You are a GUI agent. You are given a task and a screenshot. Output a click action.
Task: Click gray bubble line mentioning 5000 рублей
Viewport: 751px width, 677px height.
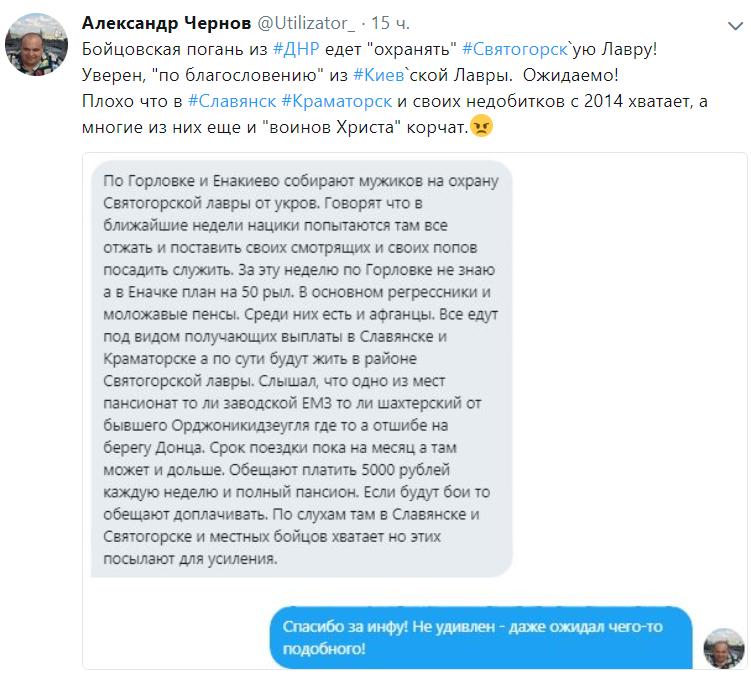click(x=276, y=470)
